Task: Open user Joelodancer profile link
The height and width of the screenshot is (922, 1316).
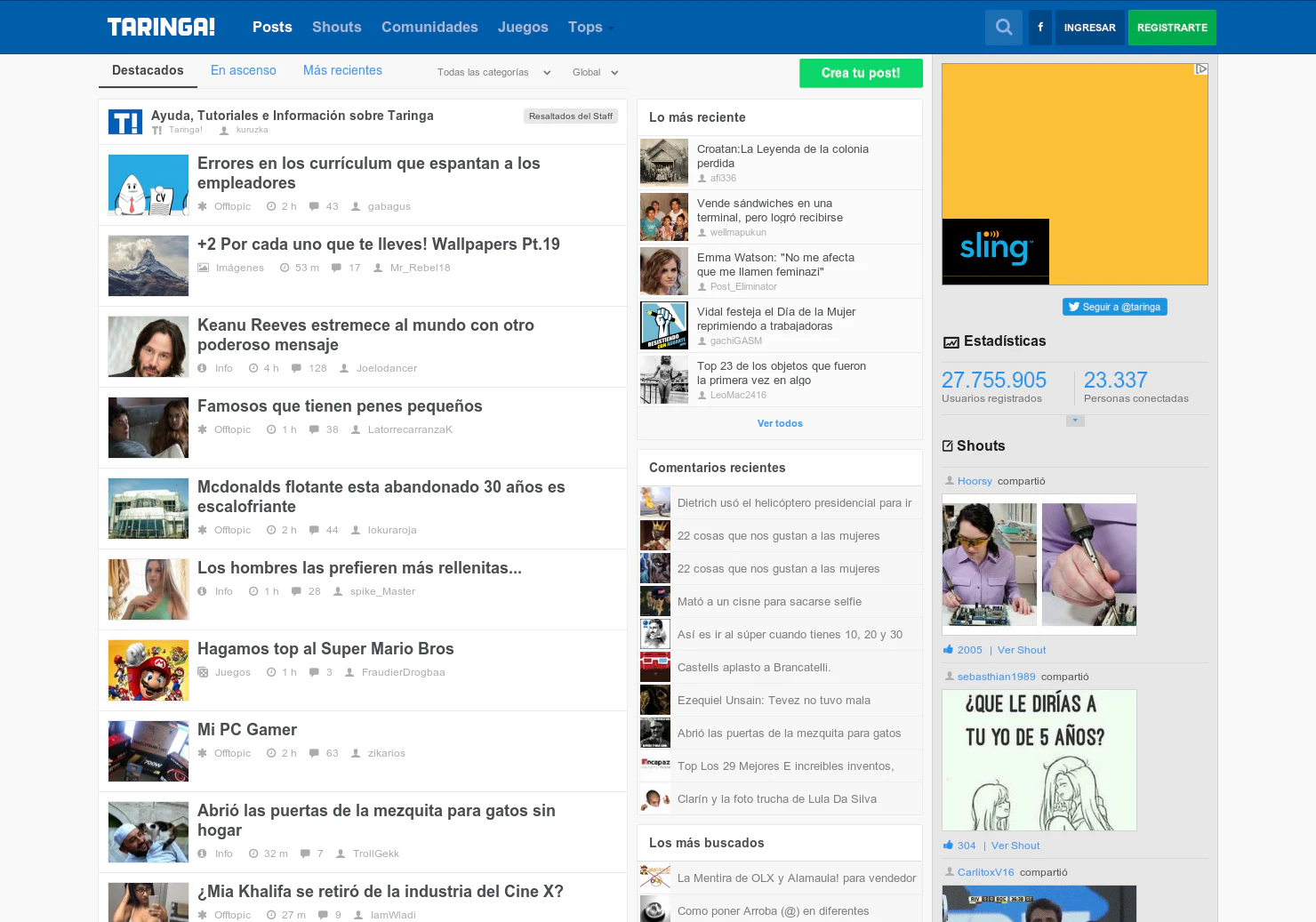Action: pyautogui.click(x=387, y=368)
